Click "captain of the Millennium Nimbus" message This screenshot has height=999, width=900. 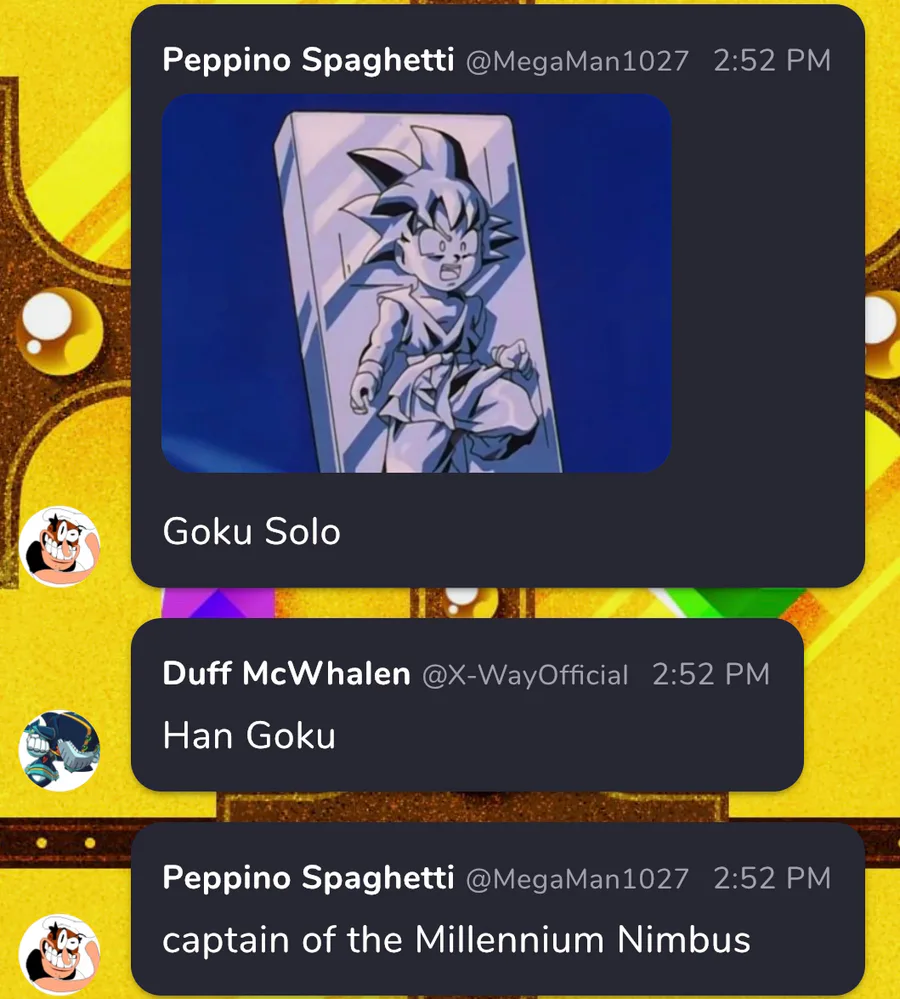(457, 940)
